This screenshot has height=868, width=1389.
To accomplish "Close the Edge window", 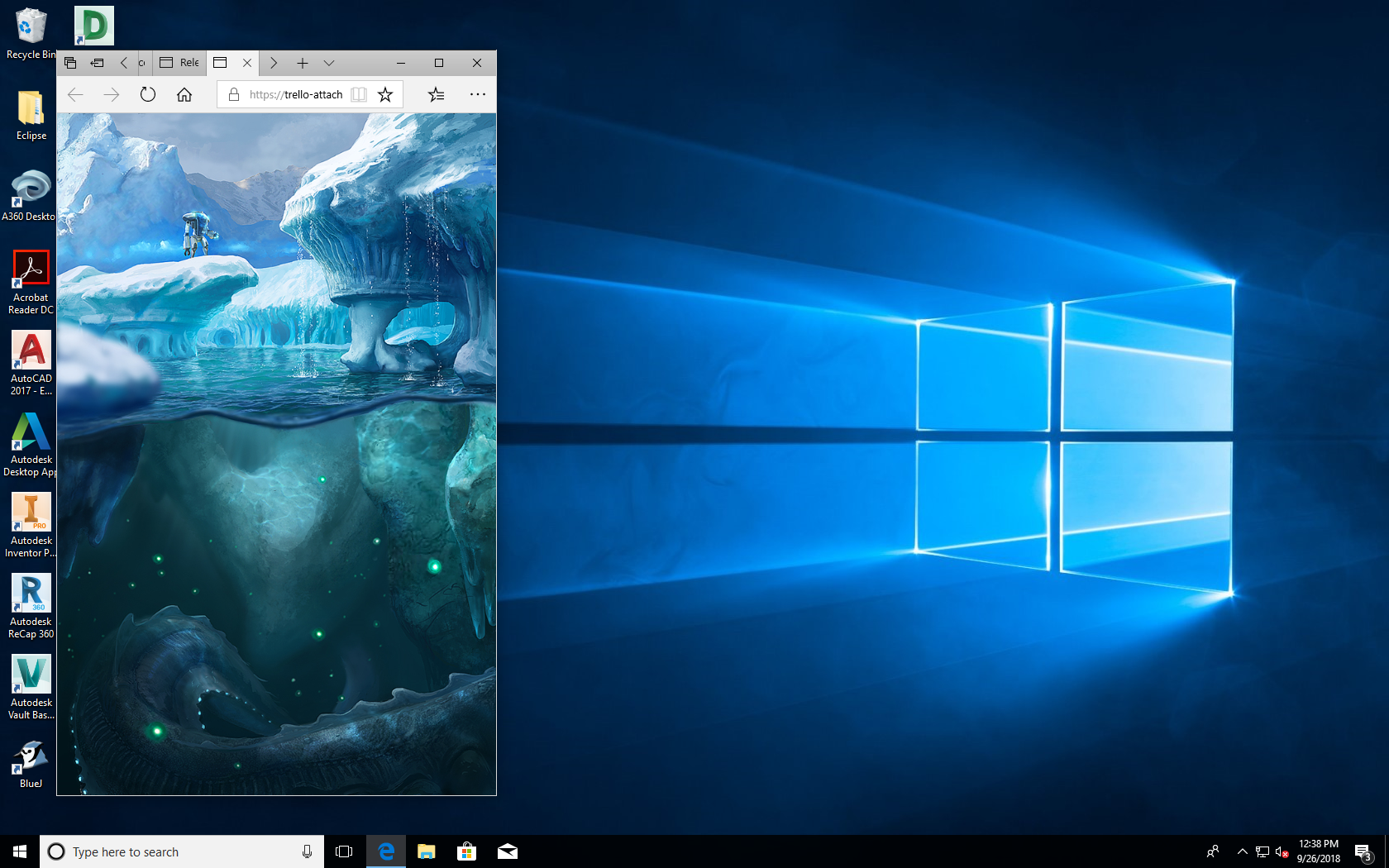I will [x=477, y=63].
